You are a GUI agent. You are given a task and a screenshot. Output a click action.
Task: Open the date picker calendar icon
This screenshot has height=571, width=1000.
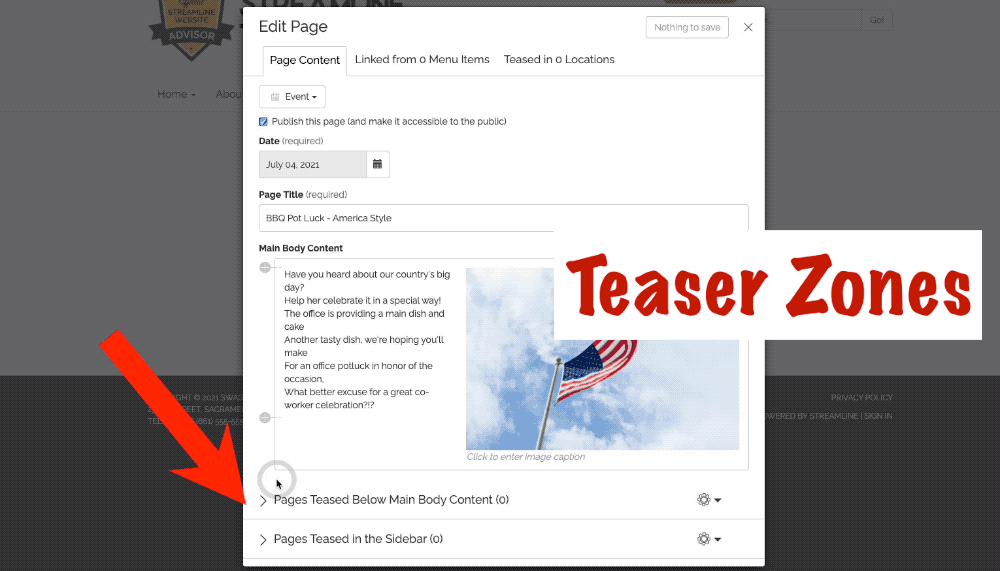tap(378, 165)
